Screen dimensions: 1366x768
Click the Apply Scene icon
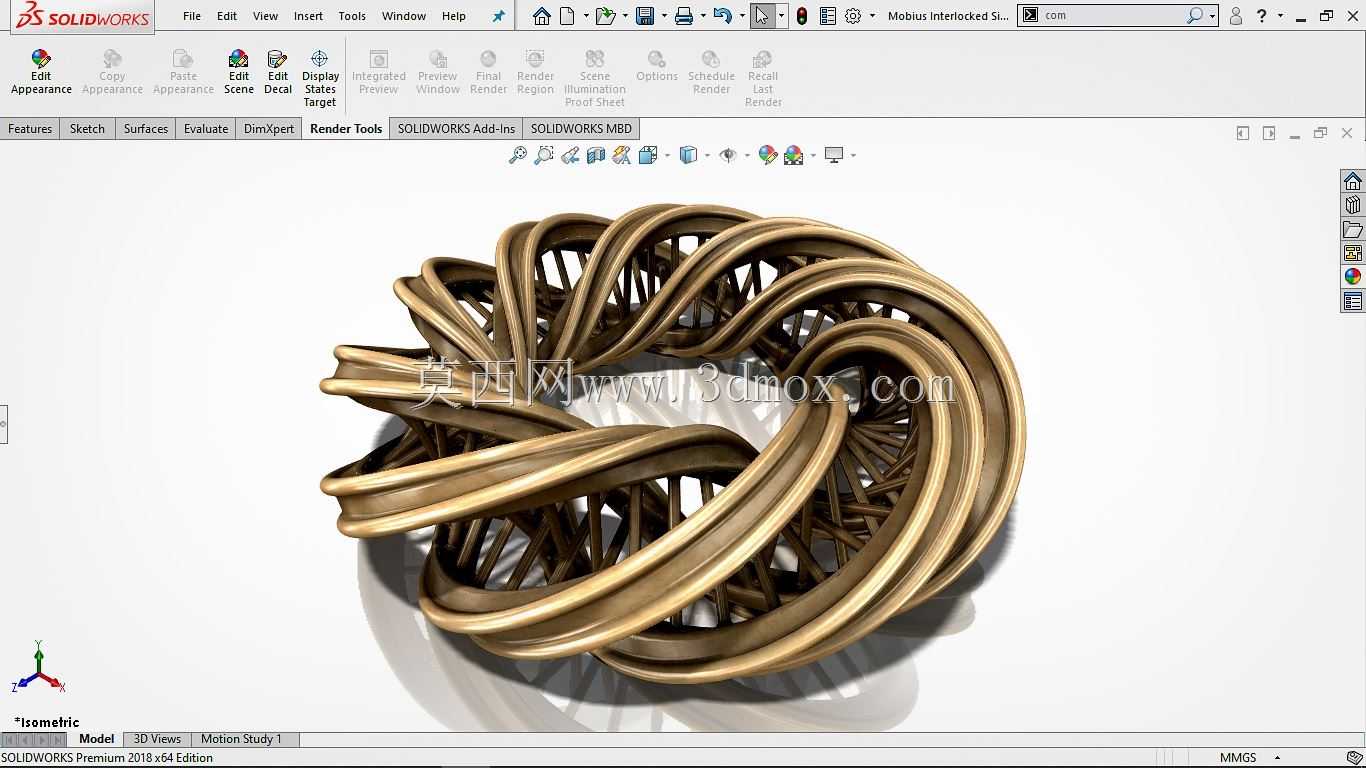pyautogui.click(x=794, y=155)
